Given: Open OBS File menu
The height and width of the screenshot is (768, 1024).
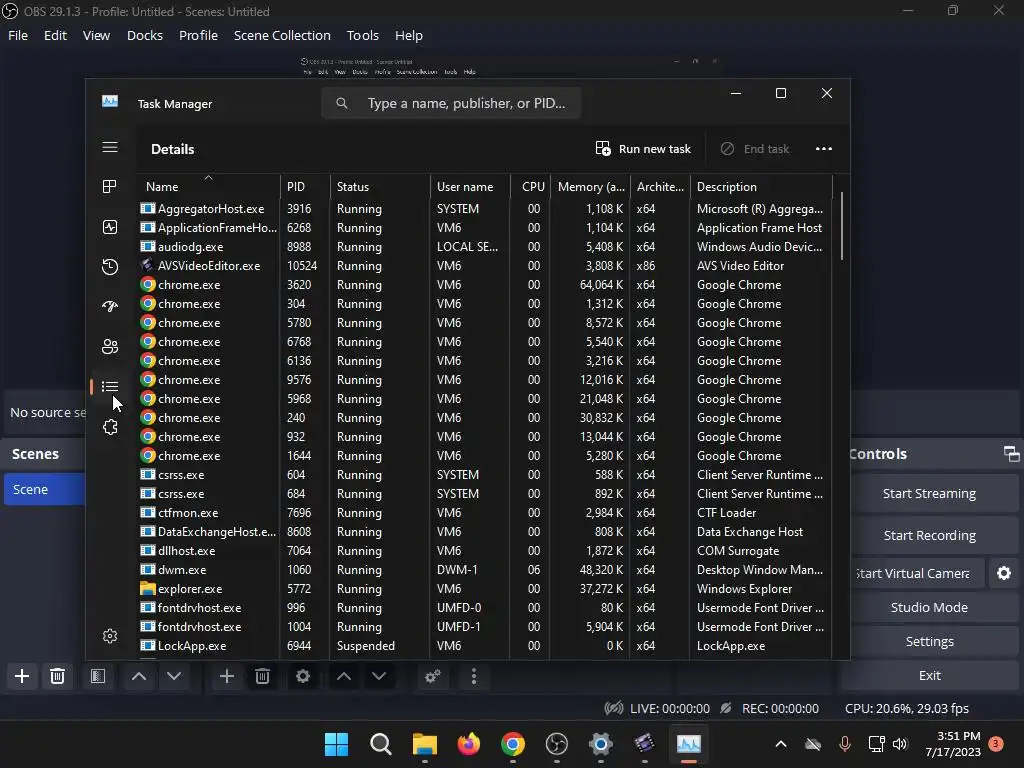Looking at the screenshot, I should (x=18, y=35).
